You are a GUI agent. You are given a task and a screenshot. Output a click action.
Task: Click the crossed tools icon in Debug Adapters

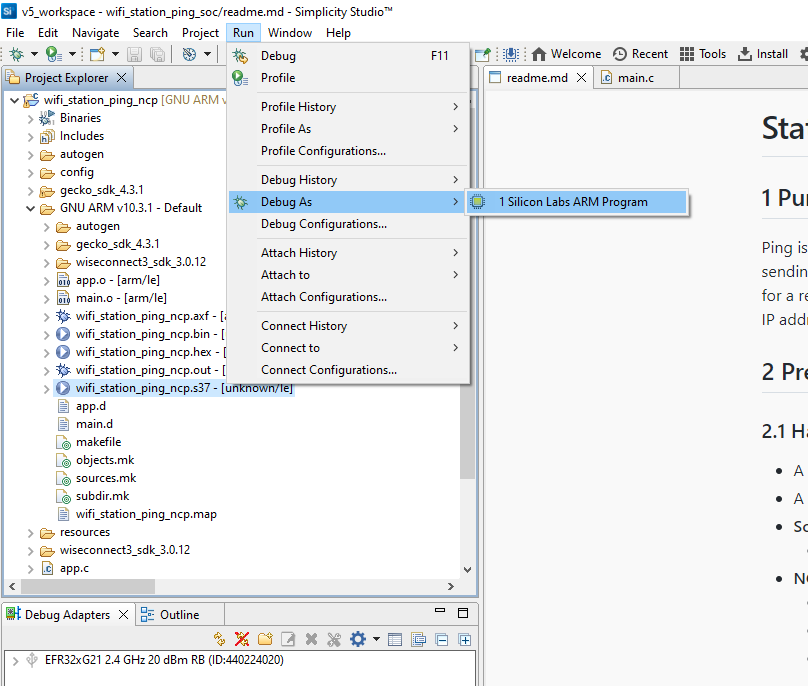[x=334, y=640]
